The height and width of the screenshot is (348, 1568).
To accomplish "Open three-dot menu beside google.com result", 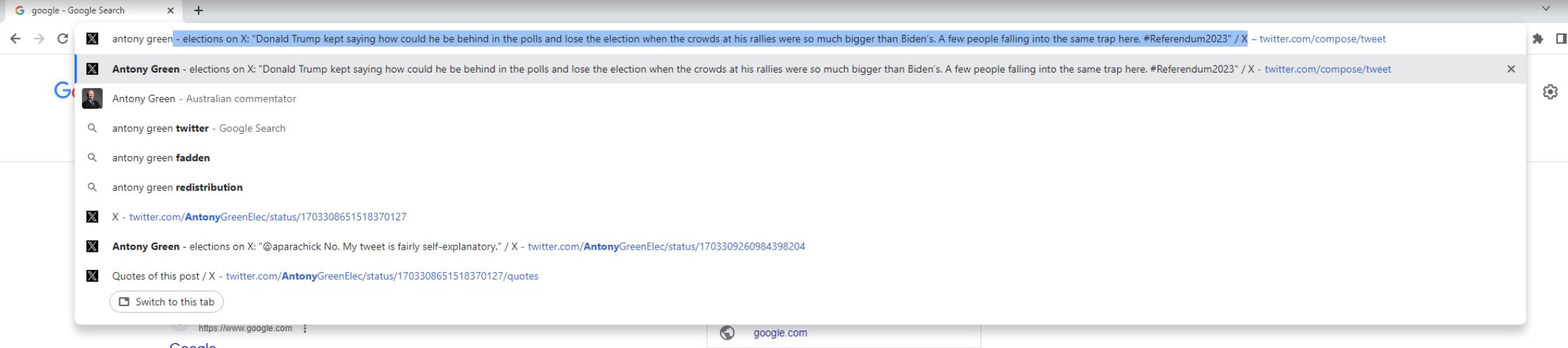I will point(305,328).
